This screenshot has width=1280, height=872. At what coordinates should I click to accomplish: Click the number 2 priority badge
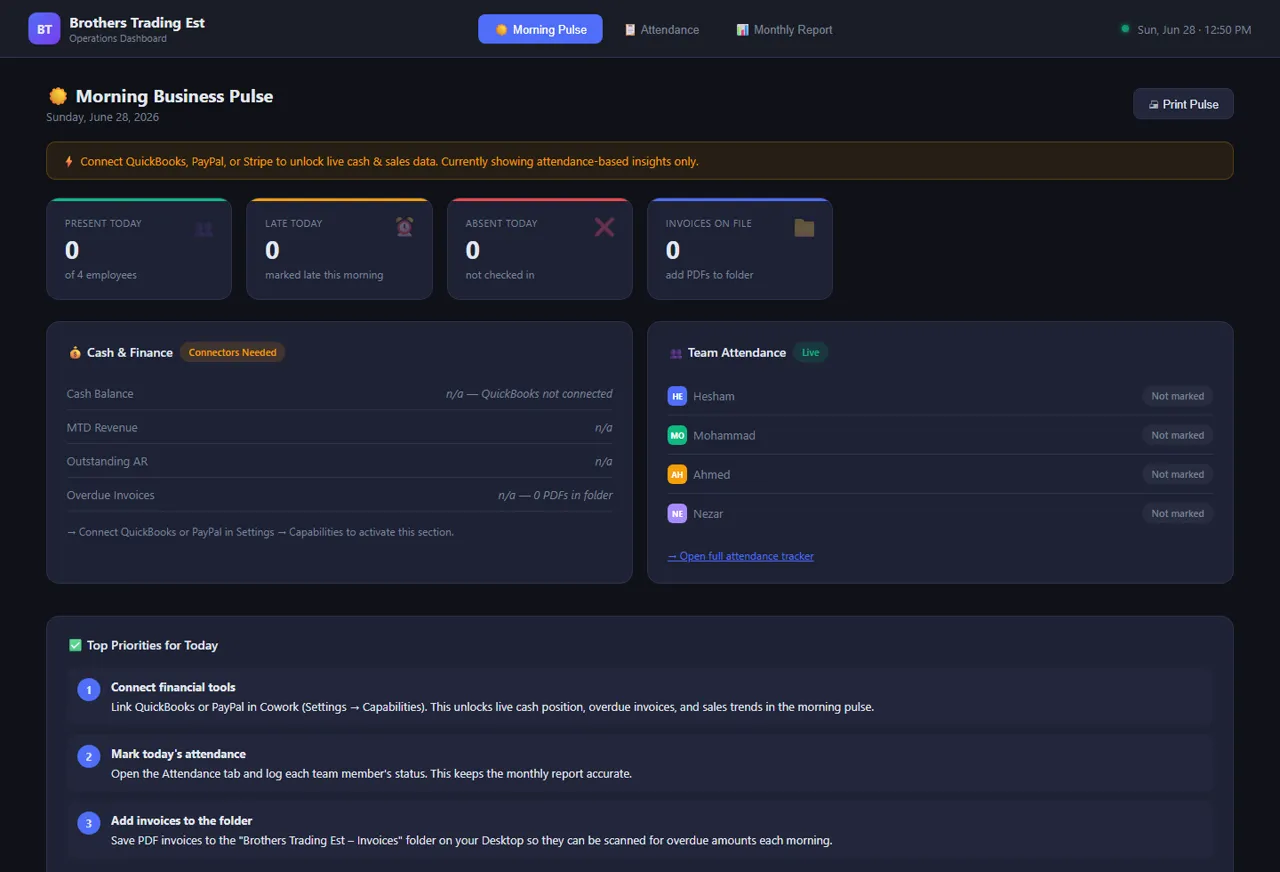coord(89,757)
